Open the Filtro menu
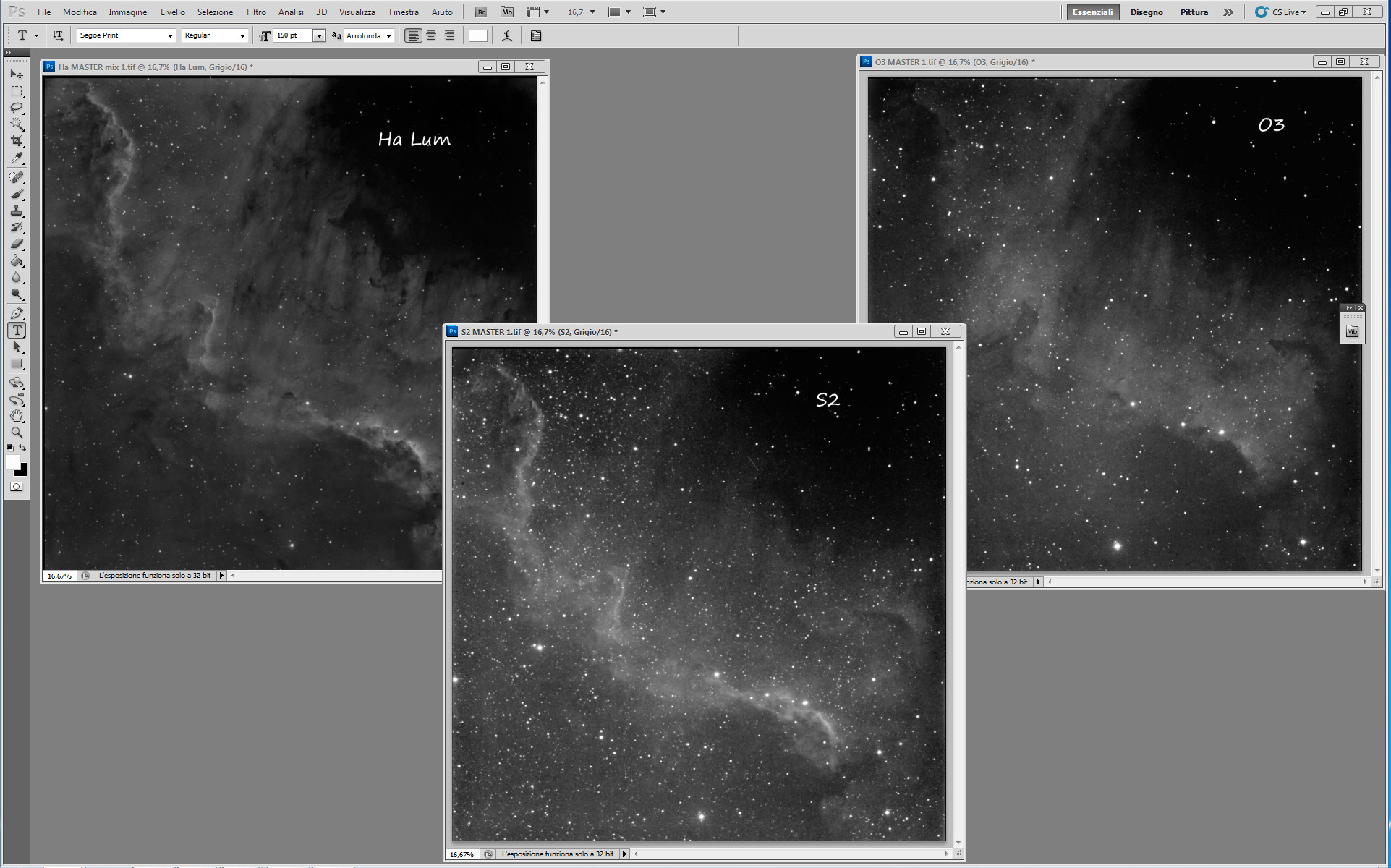The image size is (1391, 868). pyautogui.click(x=256, y=12)
